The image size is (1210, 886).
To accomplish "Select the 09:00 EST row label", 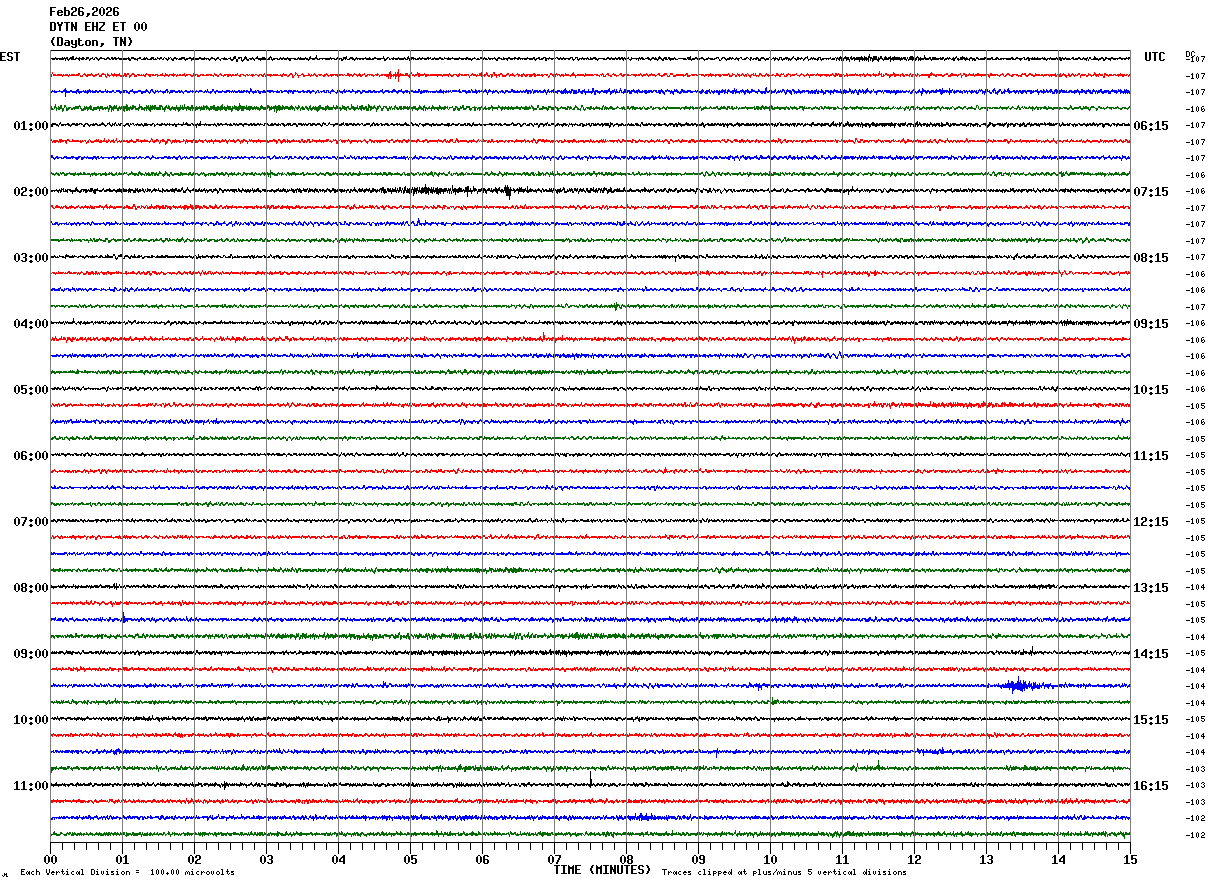I will [31, 654].
